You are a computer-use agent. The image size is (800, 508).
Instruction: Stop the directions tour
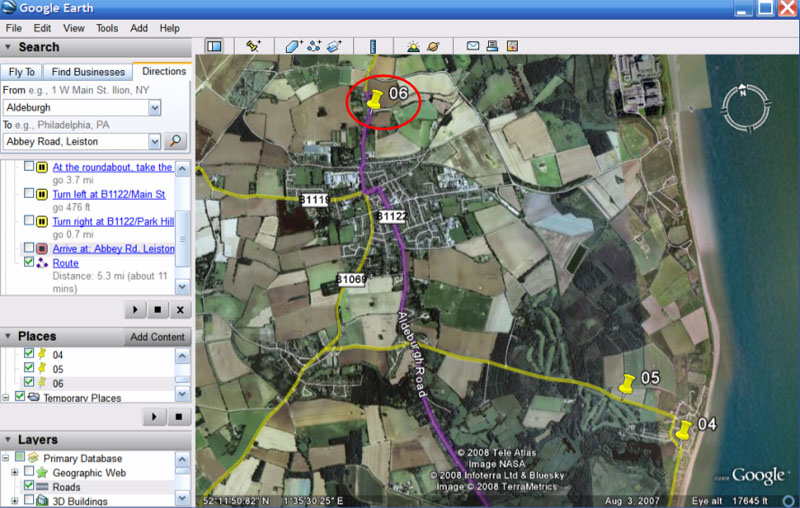pos(158,310)
